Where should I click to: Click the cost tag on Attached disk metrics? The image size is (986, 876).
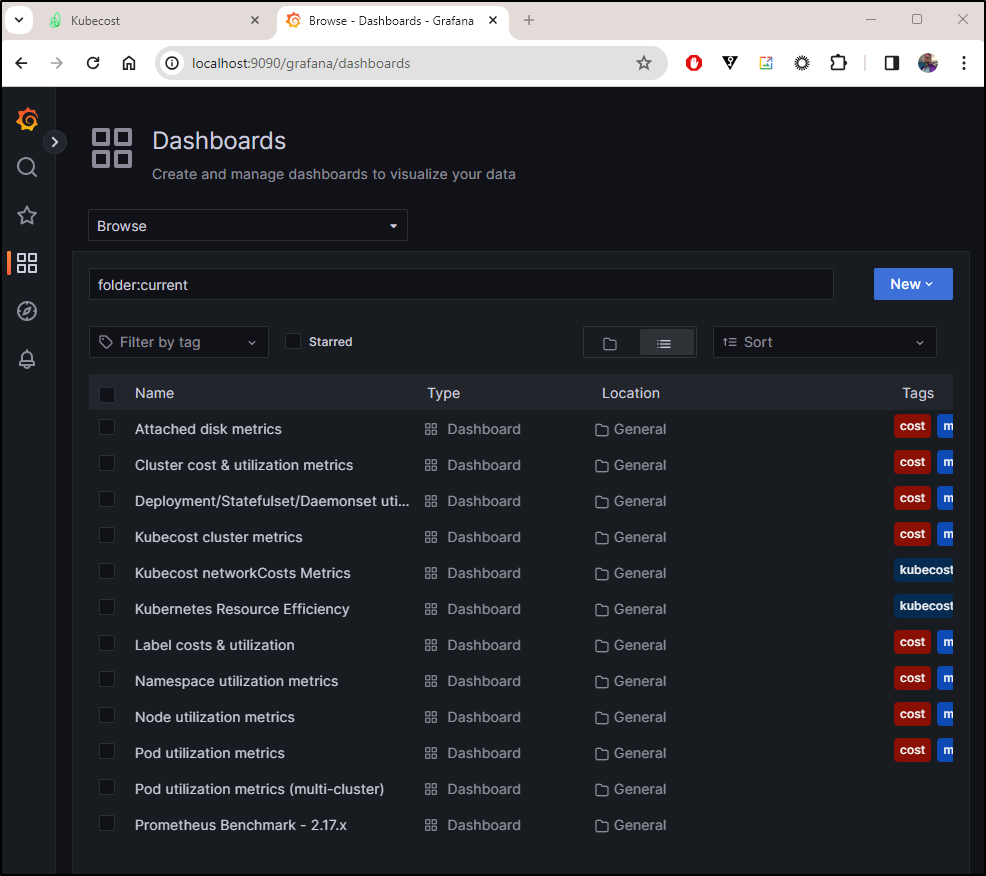(912, 426)
